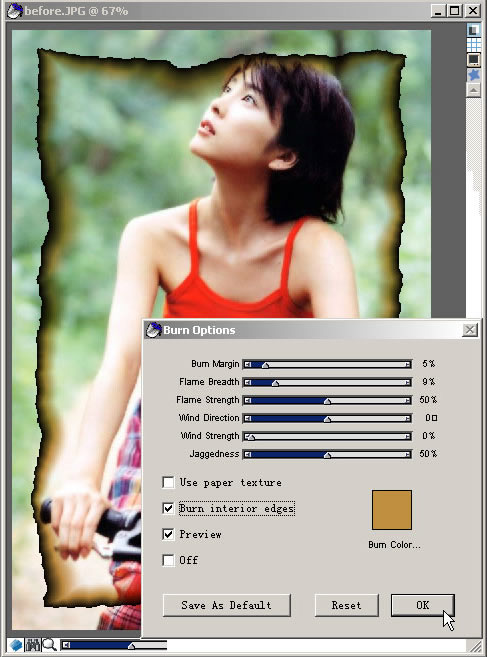Viewport: 487px width, 657px height.
Task: Click left arrow of Jaggedness slider
Action: tap(248, 455)
